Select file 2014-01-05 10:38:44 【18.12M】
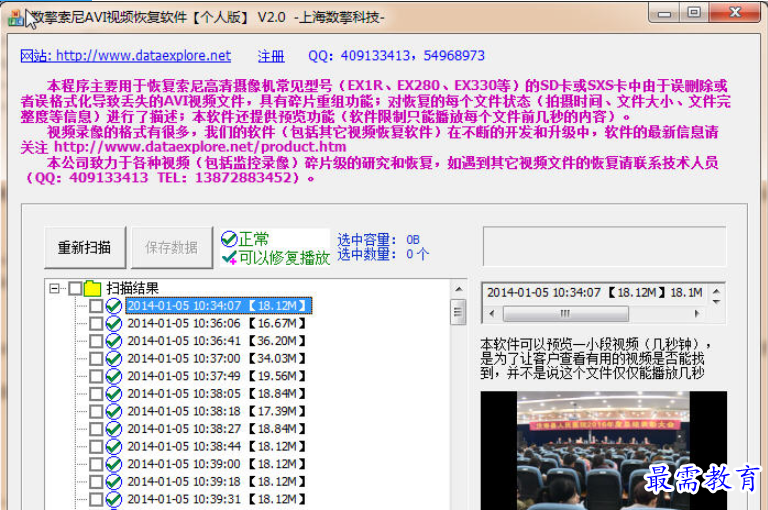Viewport: 768px width, 510px height. (216, 447)
